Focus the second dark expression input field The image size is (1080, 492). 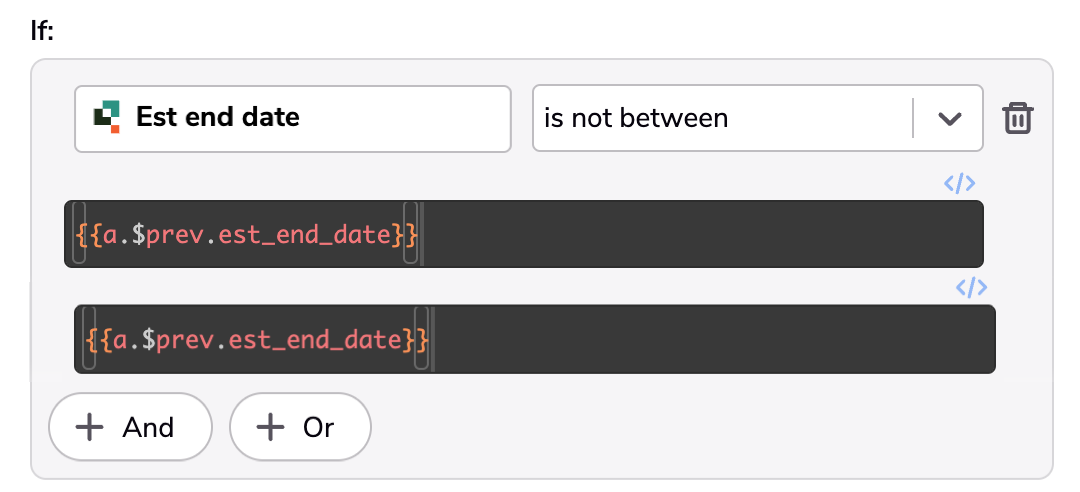point(534,339)
